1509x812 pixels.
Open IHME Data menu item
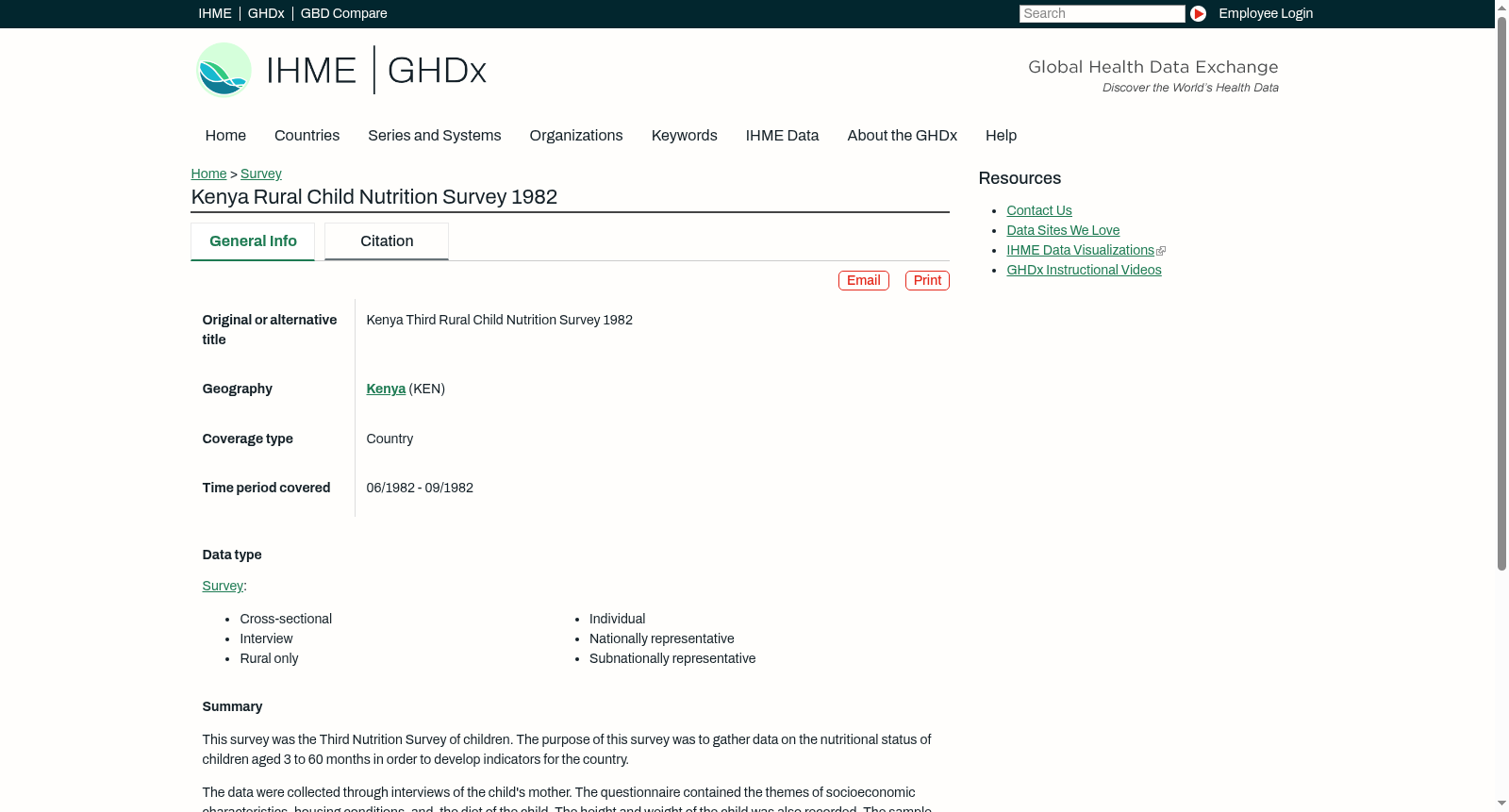[x=782, y=136]
